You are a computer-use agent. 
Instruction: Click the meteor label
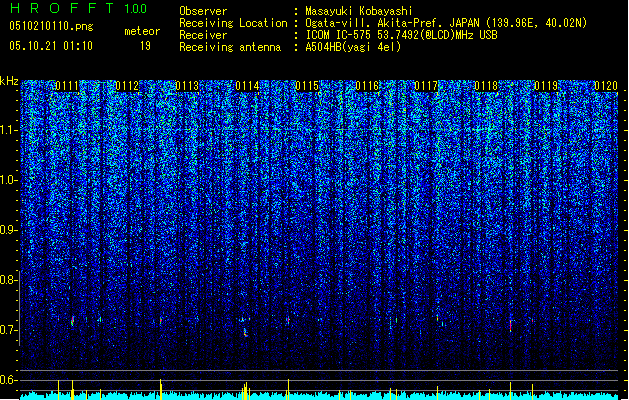142,31
